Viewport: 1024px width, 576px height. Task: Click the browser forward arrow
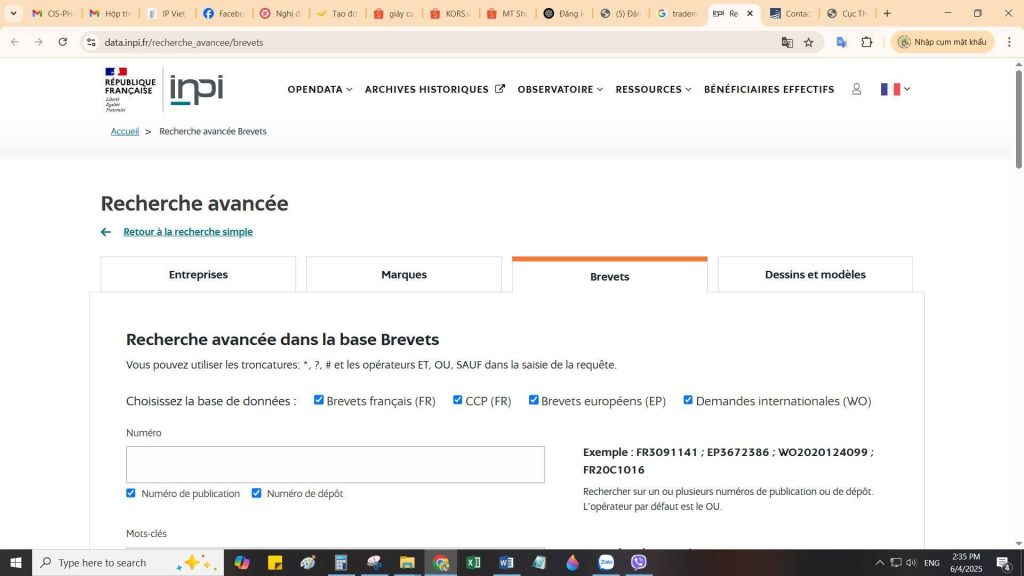point(39,42)
